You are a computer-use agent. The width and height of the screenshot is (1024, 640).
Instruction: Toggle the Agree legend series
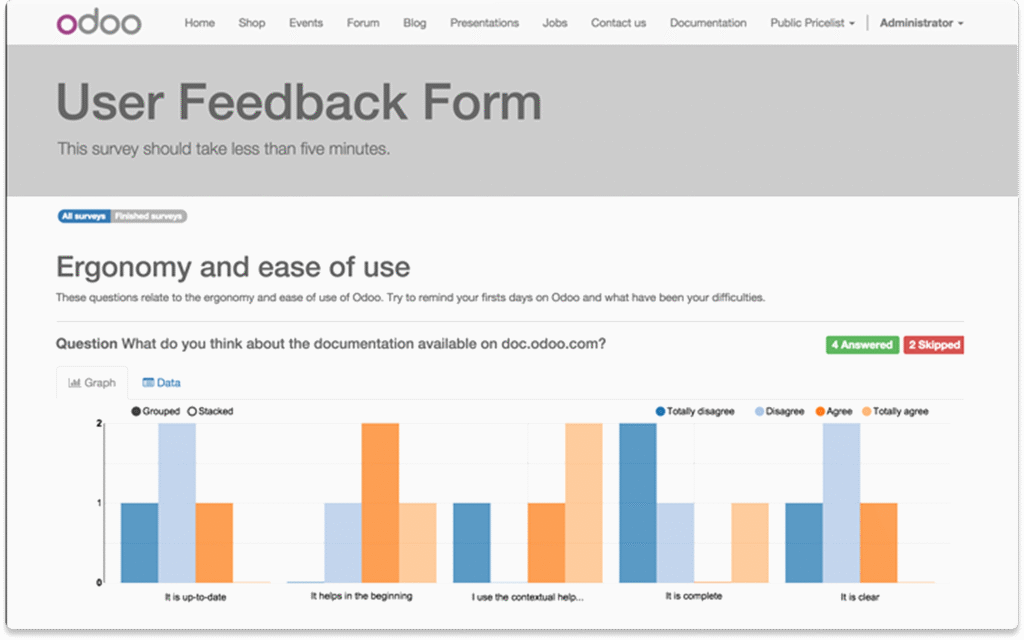pyautogui.click(x=820, y=411)
